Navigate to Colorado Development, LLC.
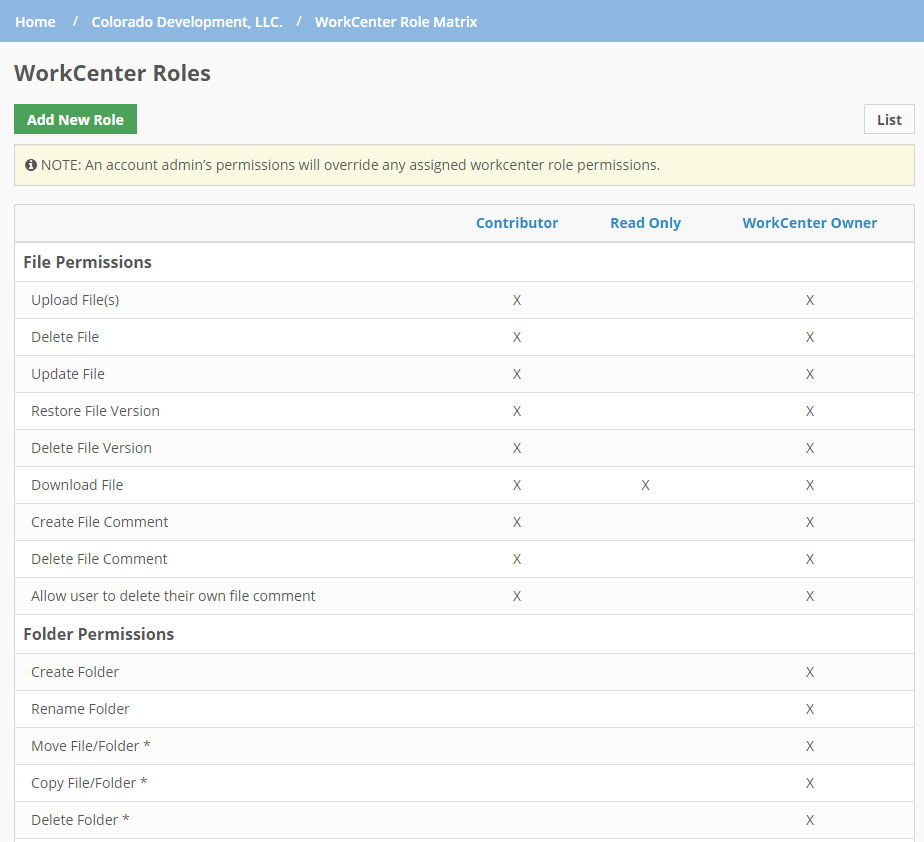Screen dimensions: 924x842 (x=186, y=21)
